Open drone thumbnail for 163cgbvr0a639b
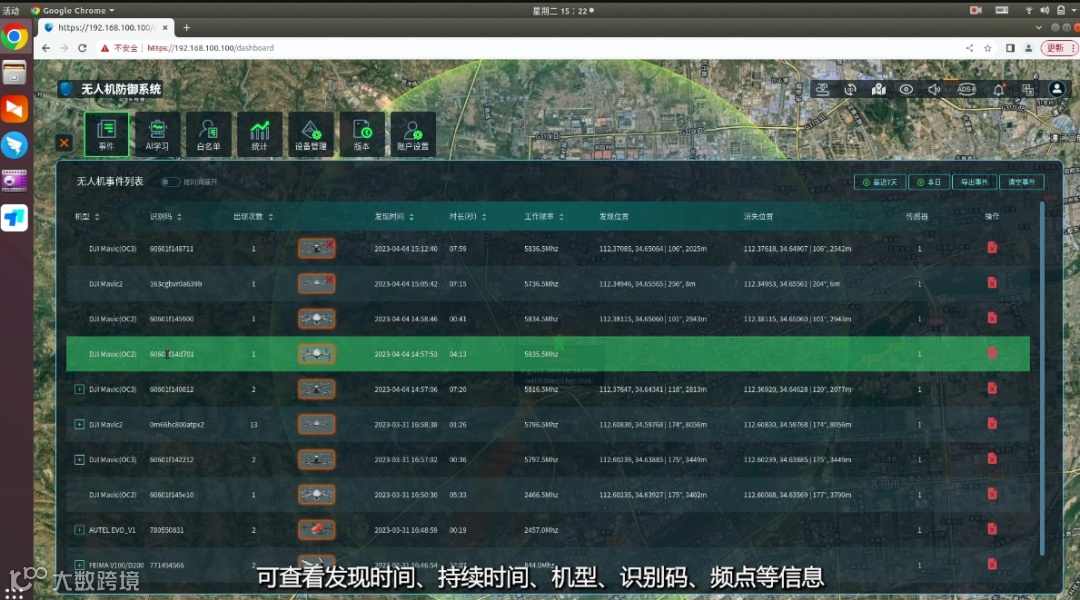This screenshot has height=600, width=1080. (316, 283)
